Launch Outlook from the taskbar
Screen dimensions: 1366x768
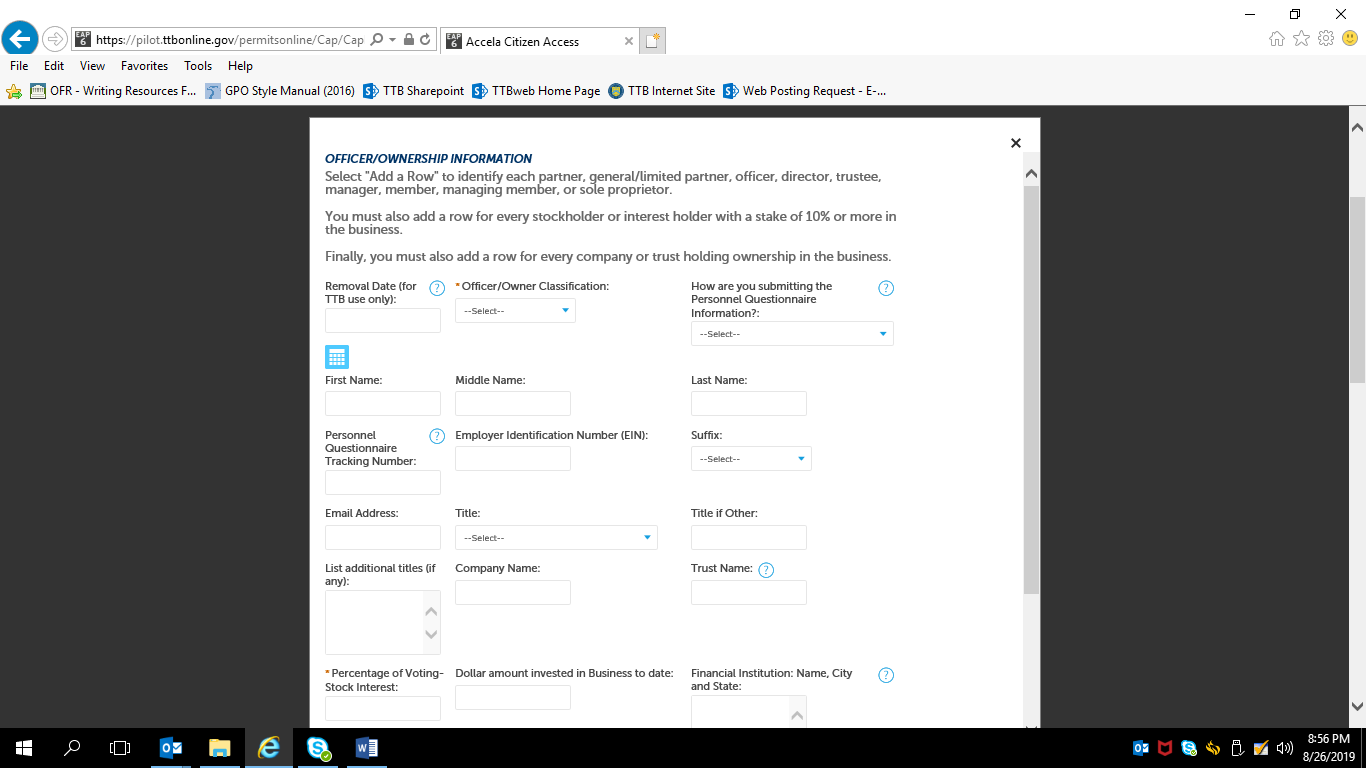point(171,748)
